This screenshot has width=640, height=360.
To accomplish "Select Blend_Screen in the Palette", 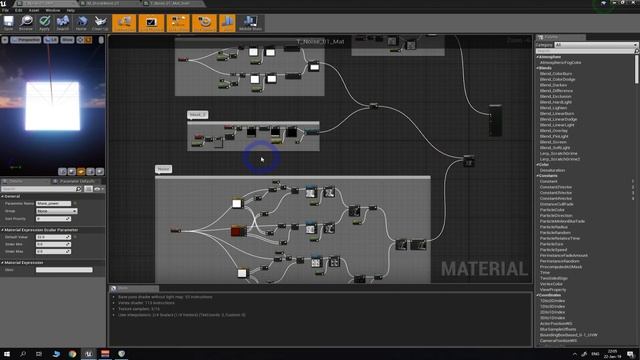I will (x=553, y=142).
